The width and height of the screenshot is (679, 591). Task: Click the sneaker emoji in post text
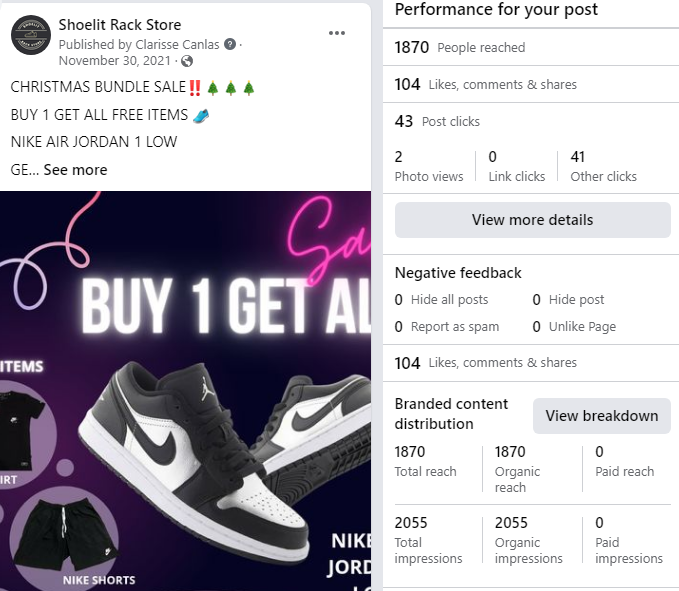pos(201,114)
